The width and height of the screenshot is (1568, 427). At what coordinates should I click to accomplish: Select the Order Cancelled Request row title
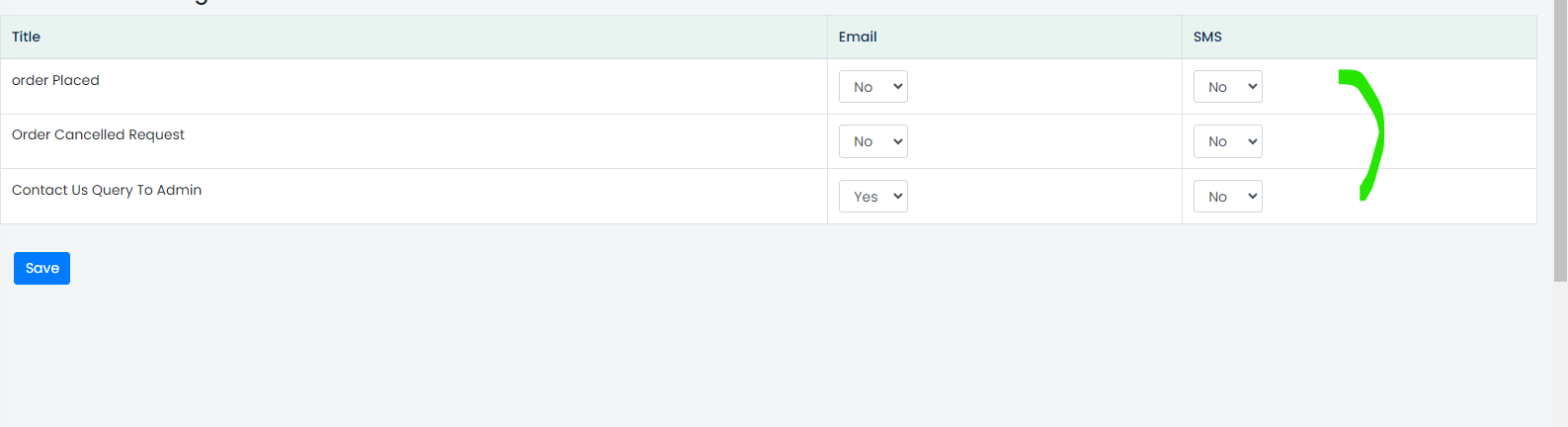pyautogui.click(x=98, y=134)
